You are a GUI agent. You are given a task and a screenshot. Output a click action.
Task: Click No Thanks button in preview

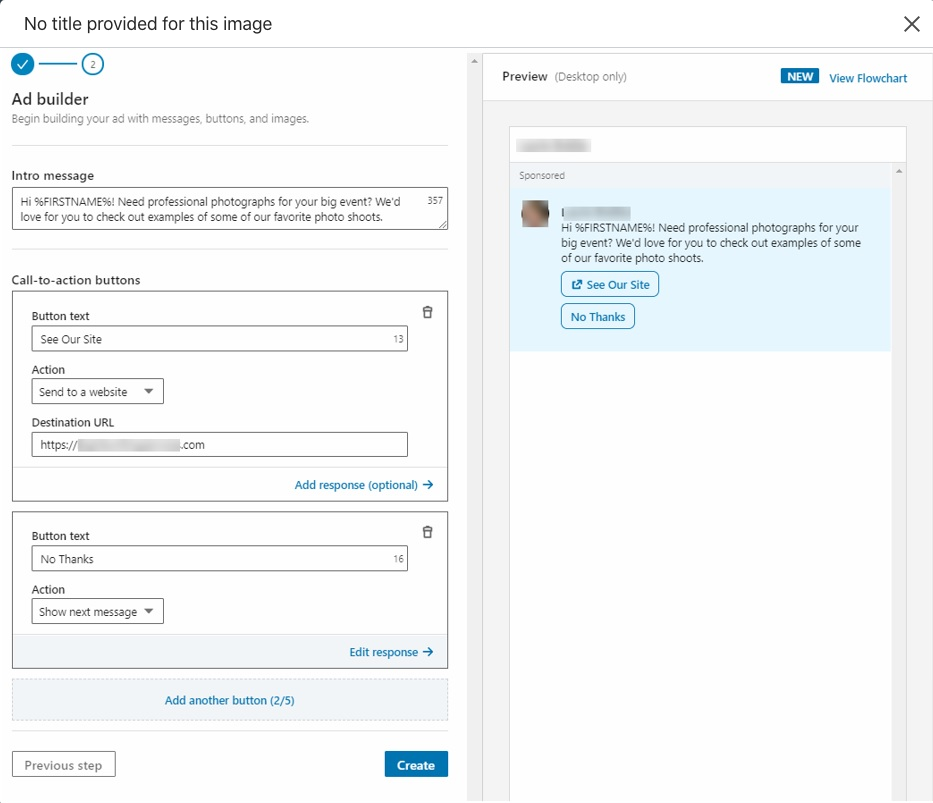(x=597, y=317)
